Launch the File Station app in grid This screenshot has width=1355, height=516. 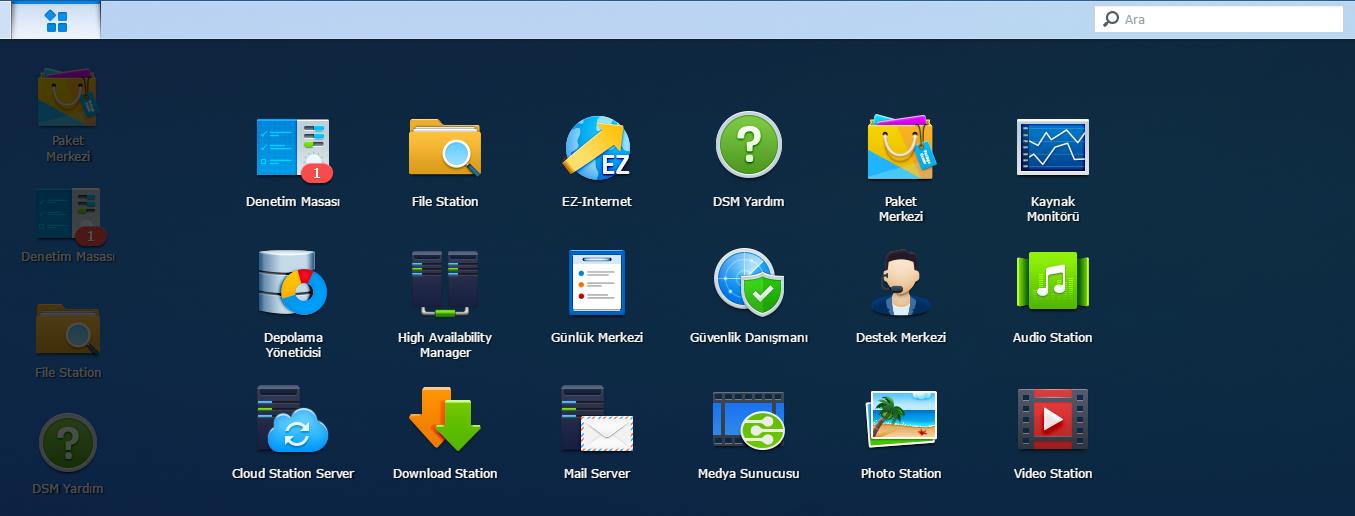coord(445,148)
